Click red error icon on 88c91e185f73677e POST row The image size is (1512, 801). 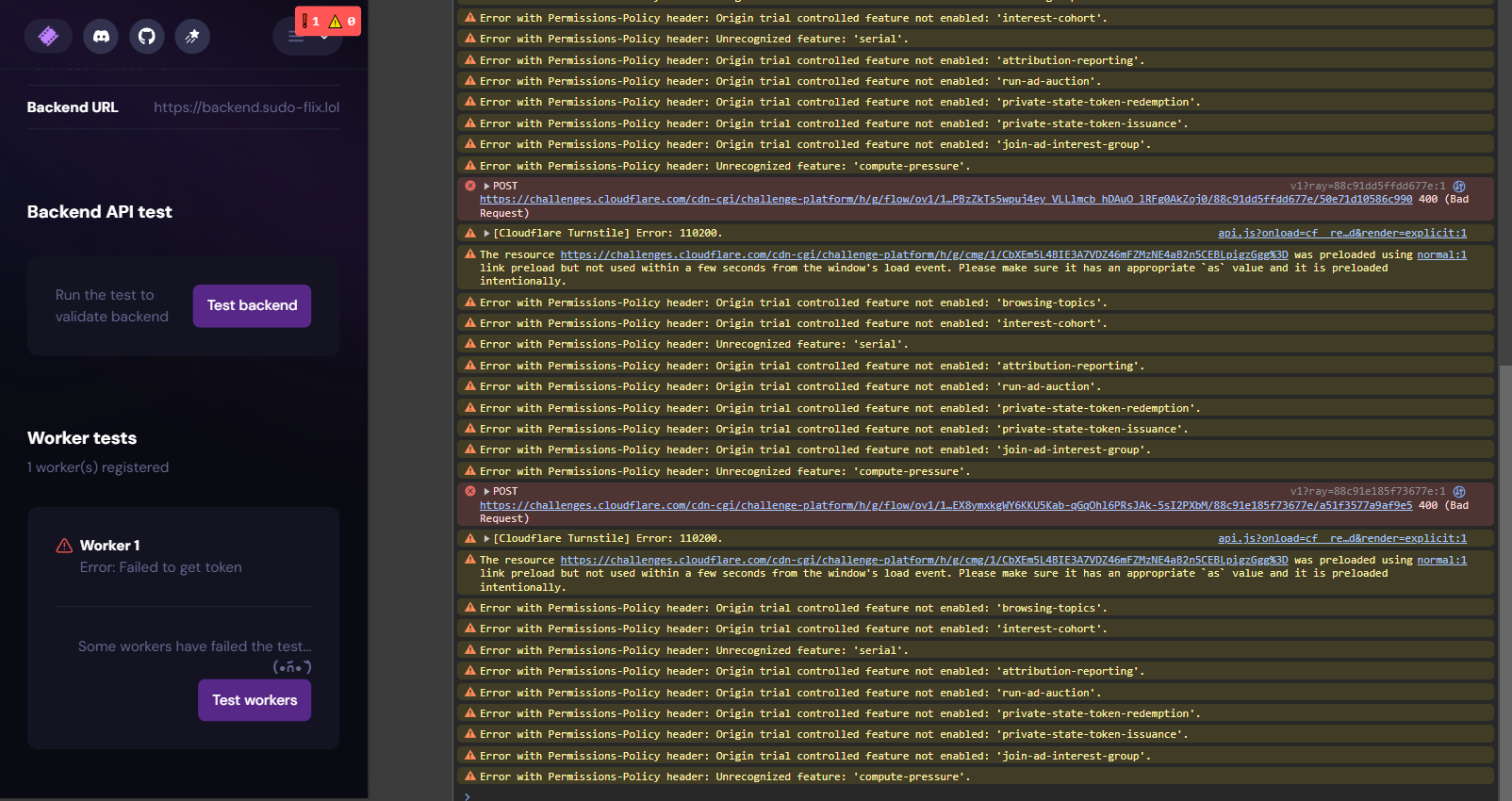(470, 491)
